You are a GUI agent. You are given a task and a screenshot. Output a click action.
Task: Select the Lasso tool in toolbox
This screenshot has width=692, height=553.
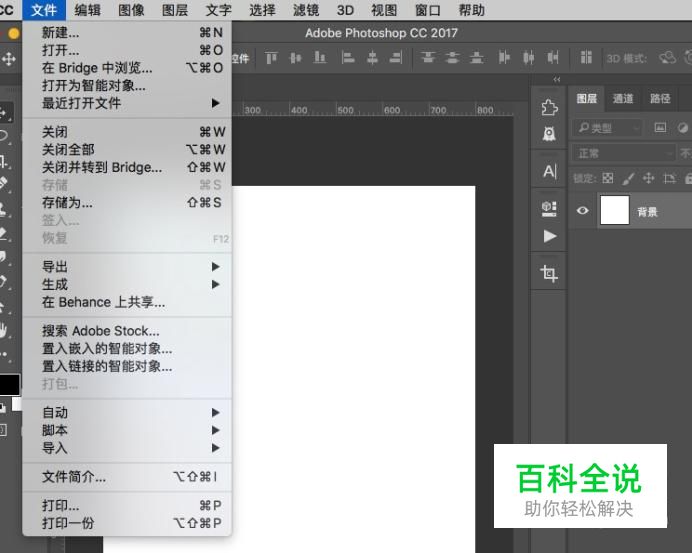point(4,135)
